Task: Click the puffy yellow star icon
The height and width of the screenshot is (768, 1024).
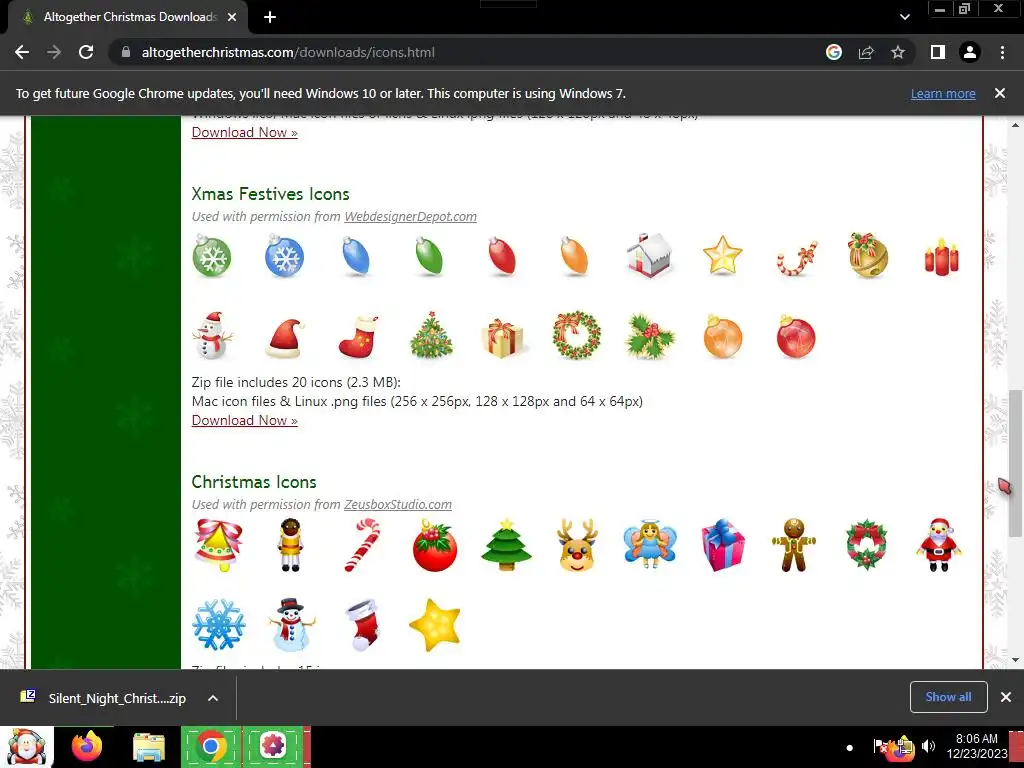Action: (435, 625)
